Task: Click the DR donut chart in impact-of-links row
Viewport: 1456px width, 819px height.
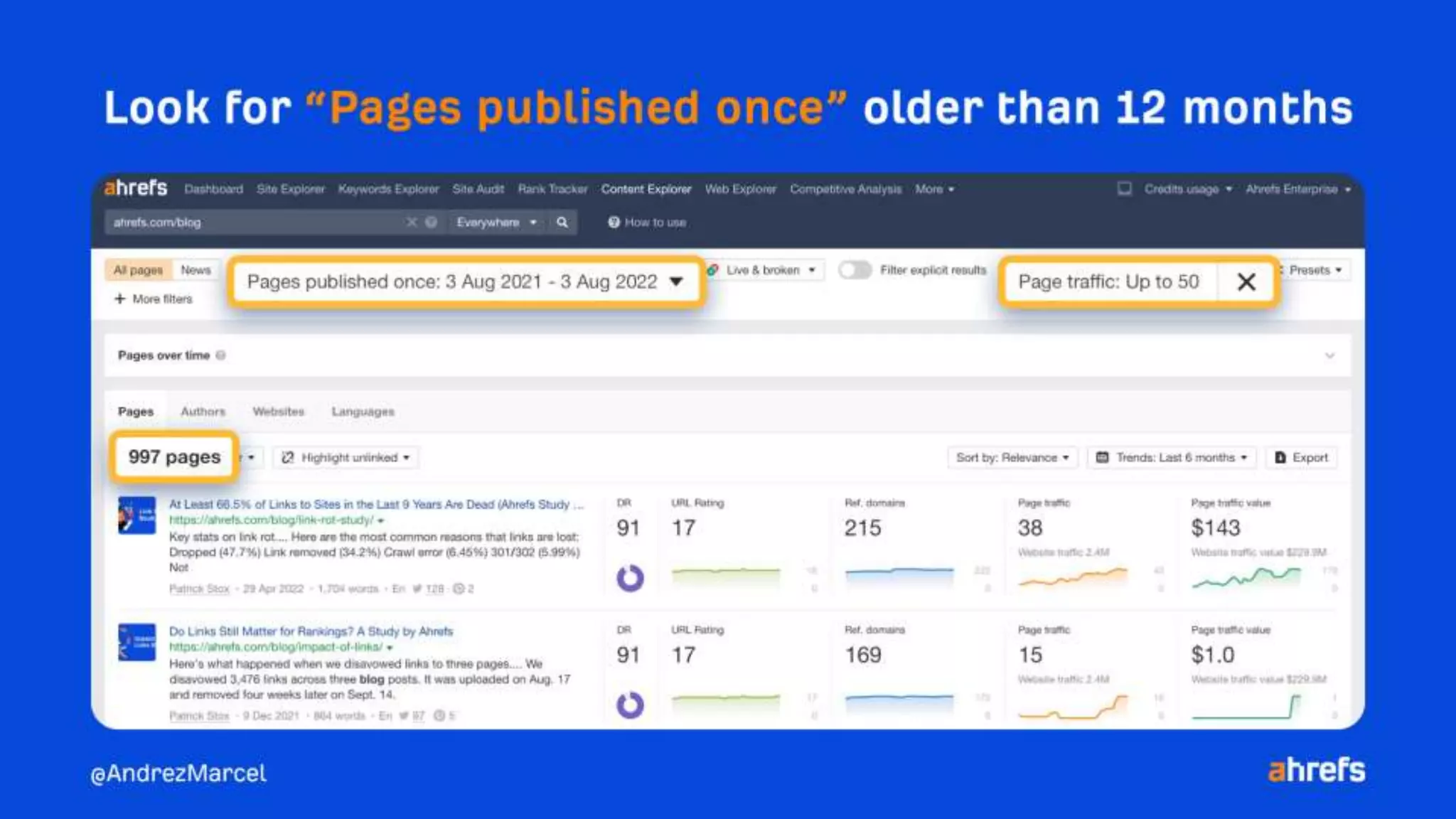Action: pos(630,705)
